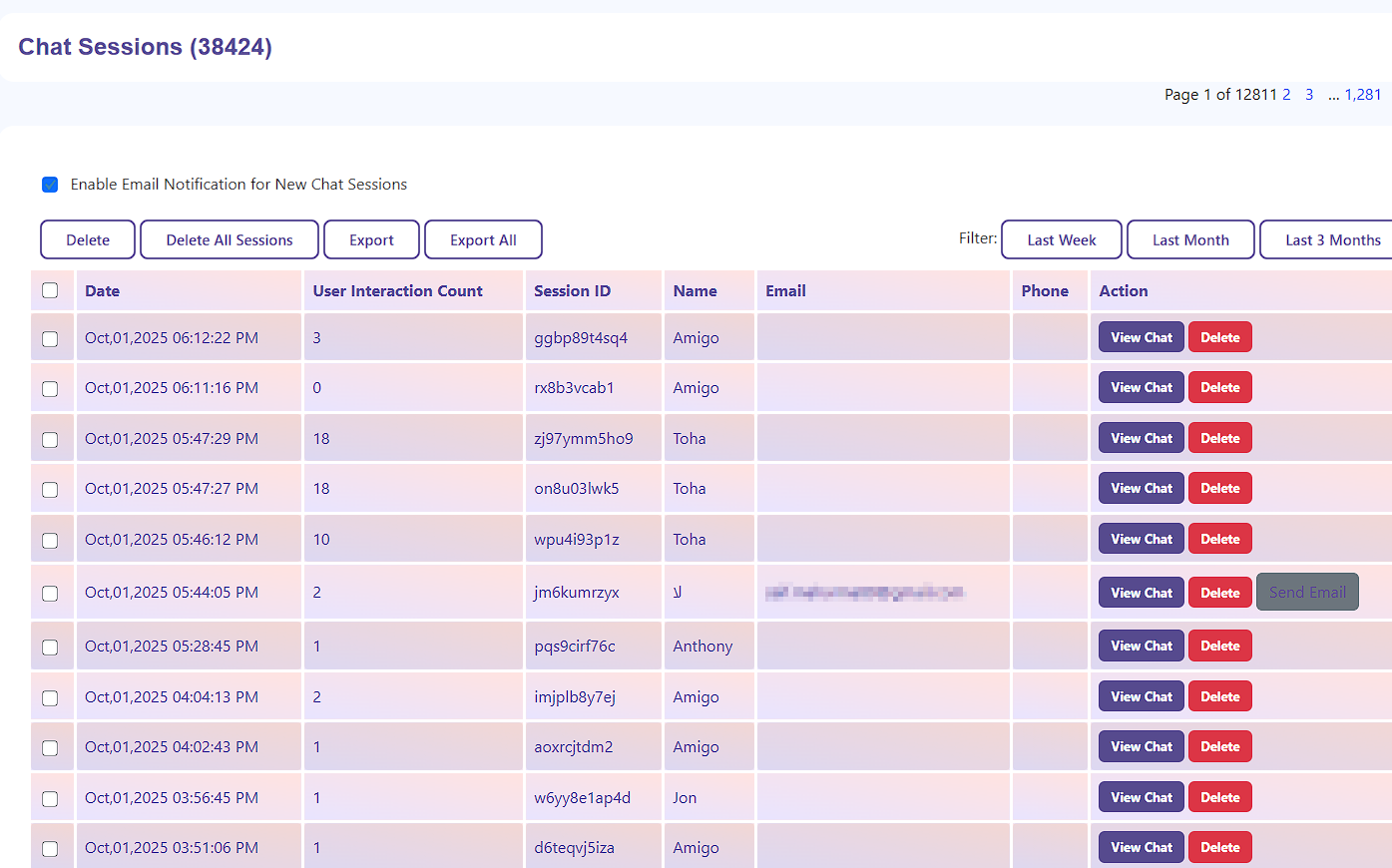
Task: Check the row for session pqs9cirf76c
Action: pyautogui.click(x=50, y=648)
